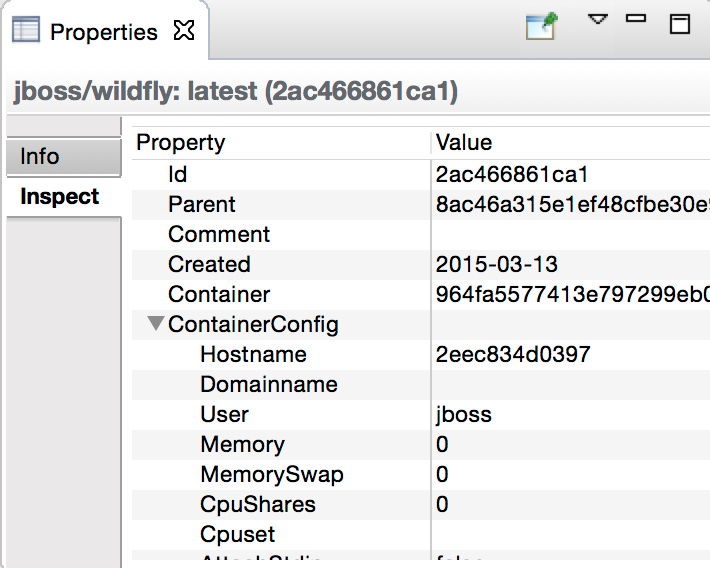Click the Value column header
This screenshot has width=710, height=568.
click(x=464, y=143)
